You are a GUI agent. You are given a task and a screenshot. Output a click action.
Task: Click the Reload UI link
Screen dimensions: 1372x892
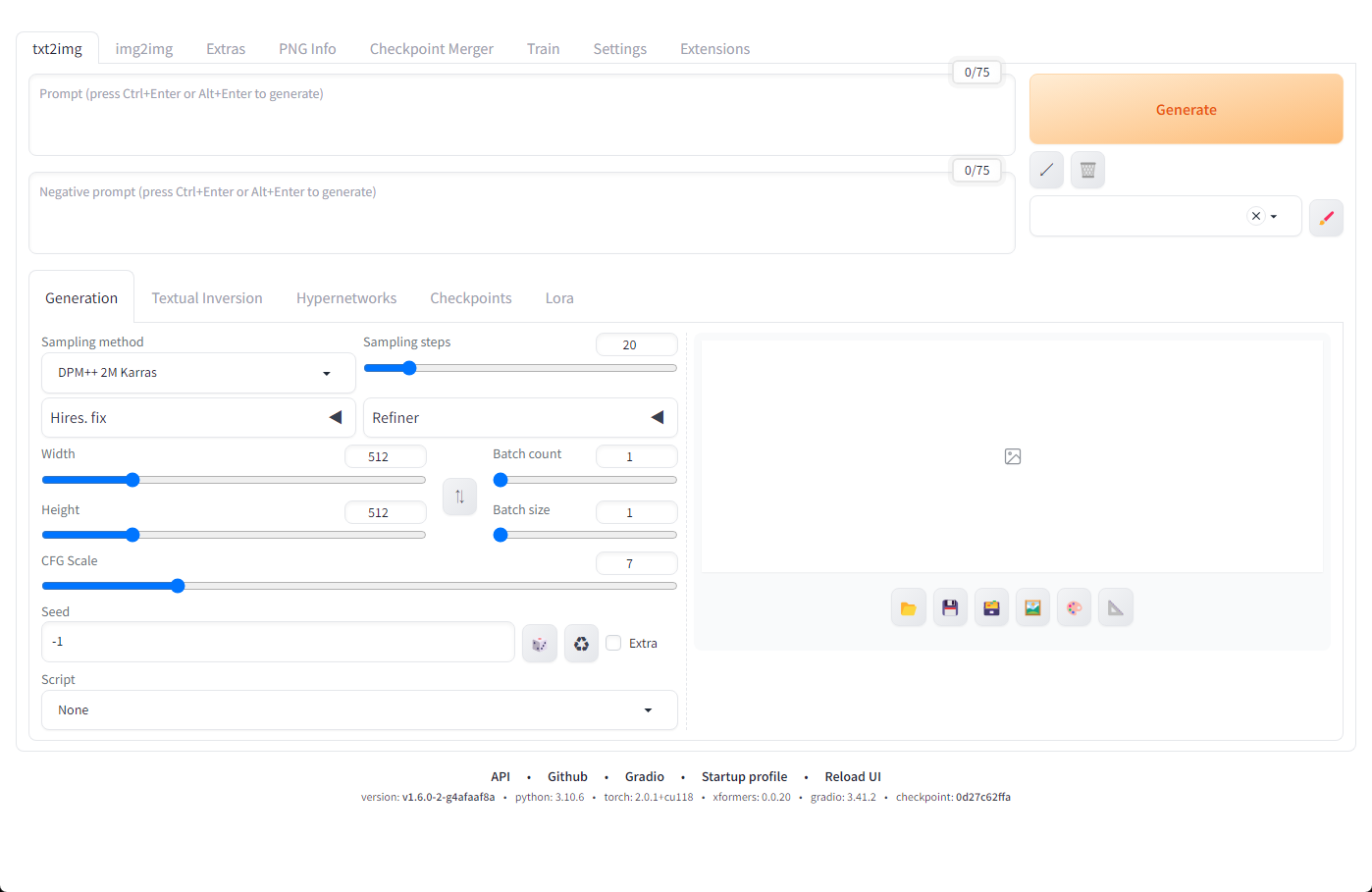852,776
